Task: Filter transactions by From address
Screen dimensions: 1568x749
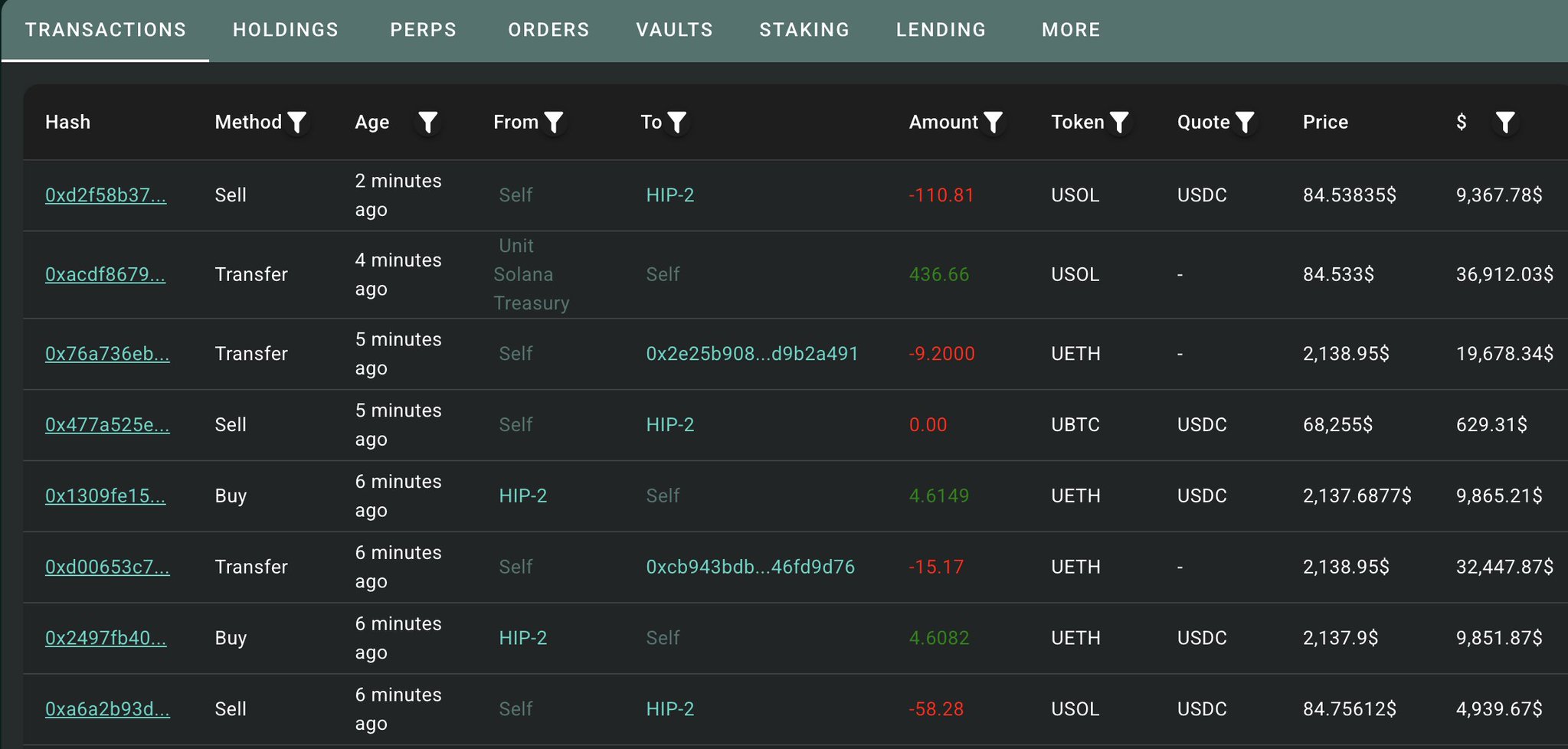Action: pyautogui.click(x=553, y=123)
